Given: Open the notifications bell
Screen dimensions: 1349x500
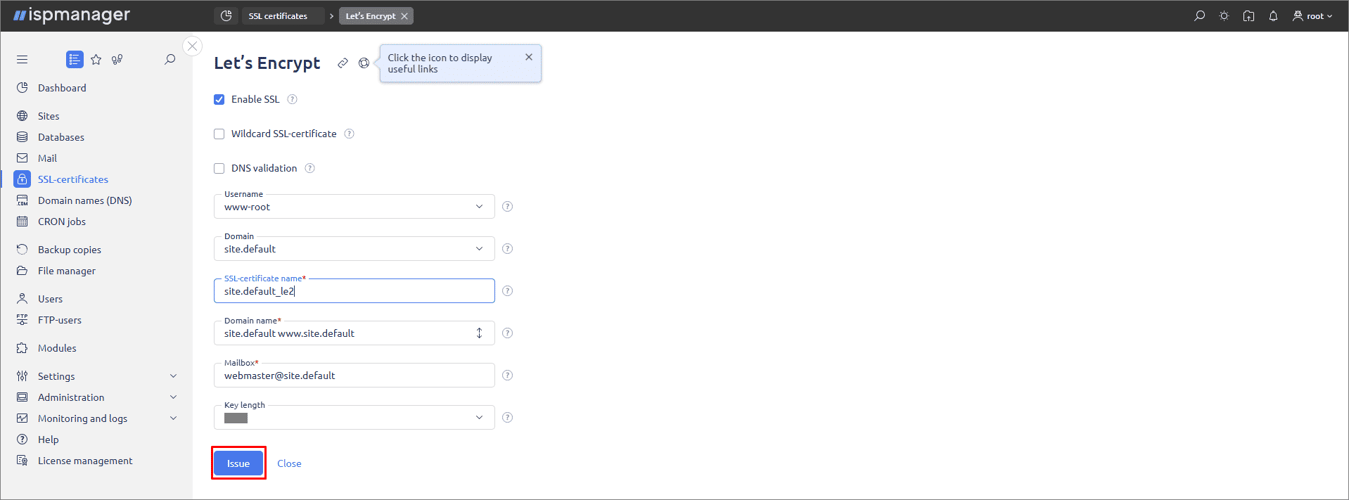Looking at the screenshot, I should click(1273, 16).
